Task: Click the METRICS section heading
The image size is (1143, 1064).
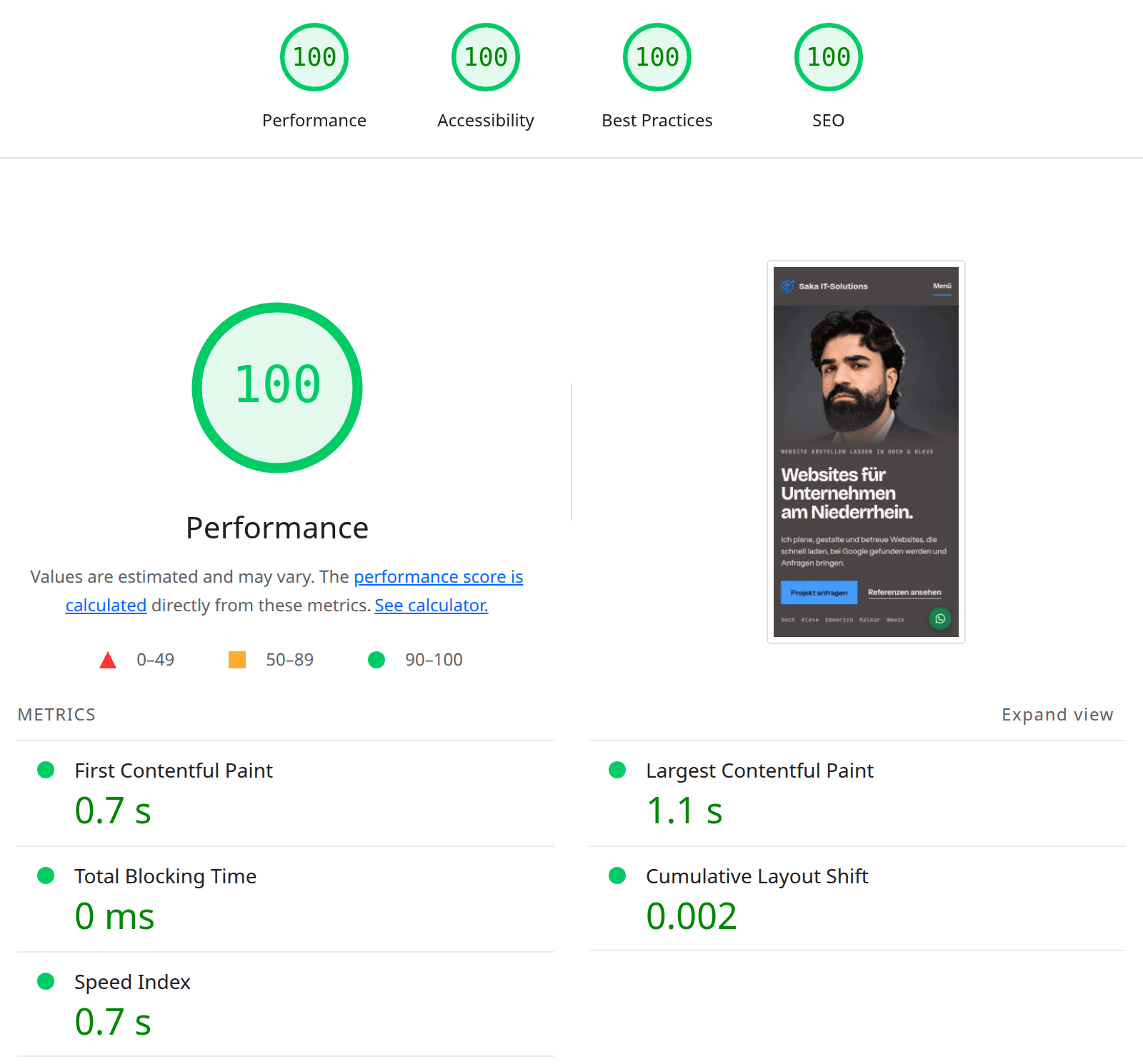Action: pos(56,715)
